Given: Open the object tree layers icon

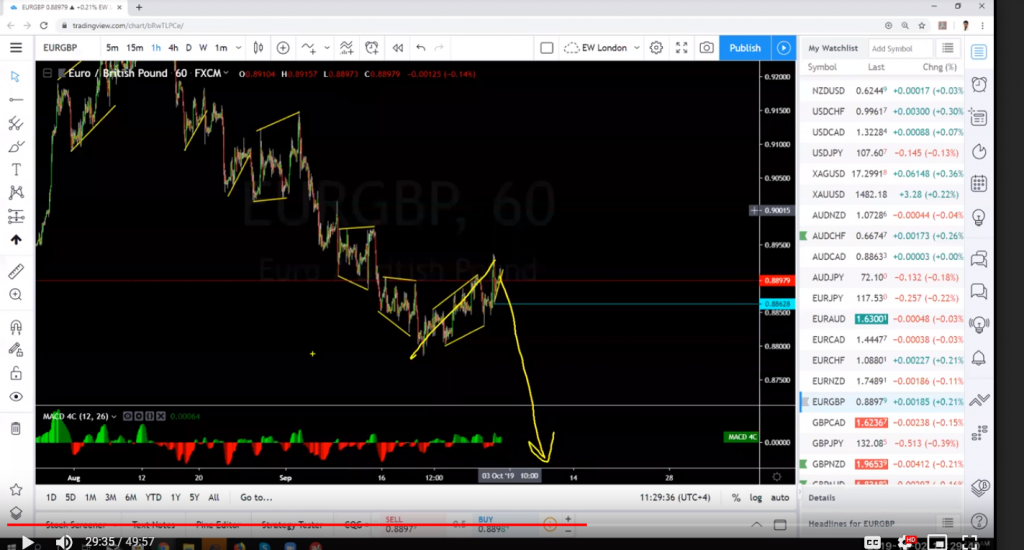Looking at the screenshot, I should (x=16, y=513).
